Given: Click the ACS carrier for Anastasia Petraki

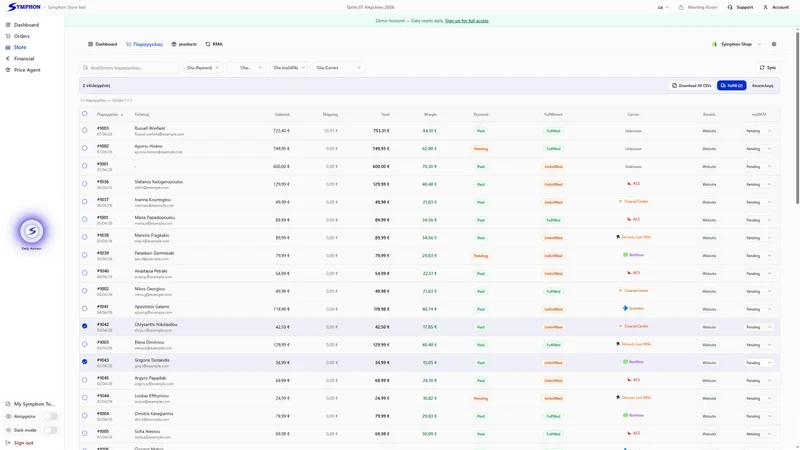Looking at the screenshot, I should click(x=633, y=273).
